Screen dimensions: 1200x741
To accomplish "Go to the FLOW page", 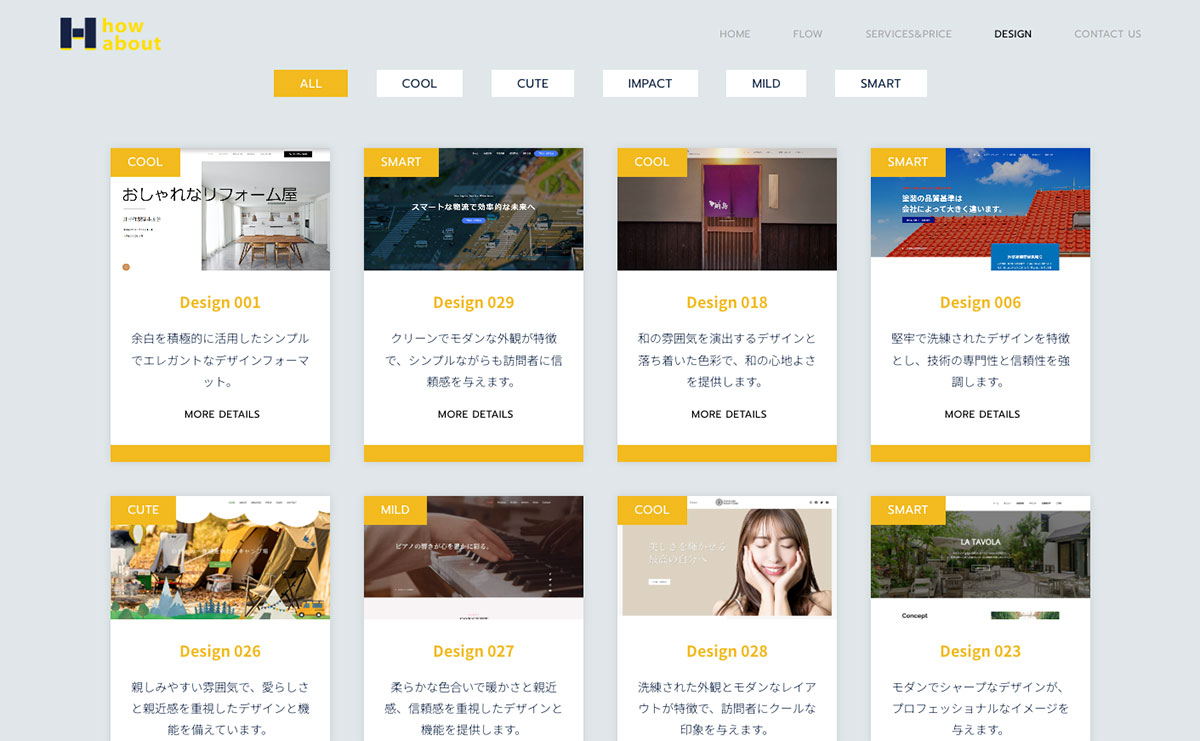I will coord(807,34).
